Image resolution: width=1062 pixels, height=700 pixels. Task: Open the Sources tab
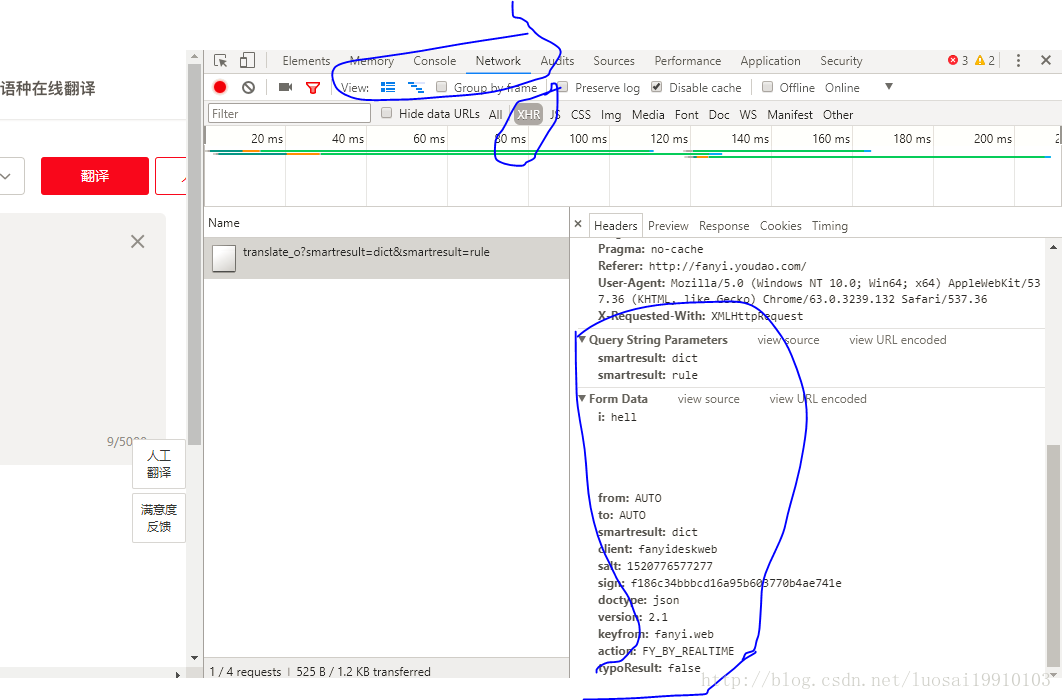click(614, 61)
